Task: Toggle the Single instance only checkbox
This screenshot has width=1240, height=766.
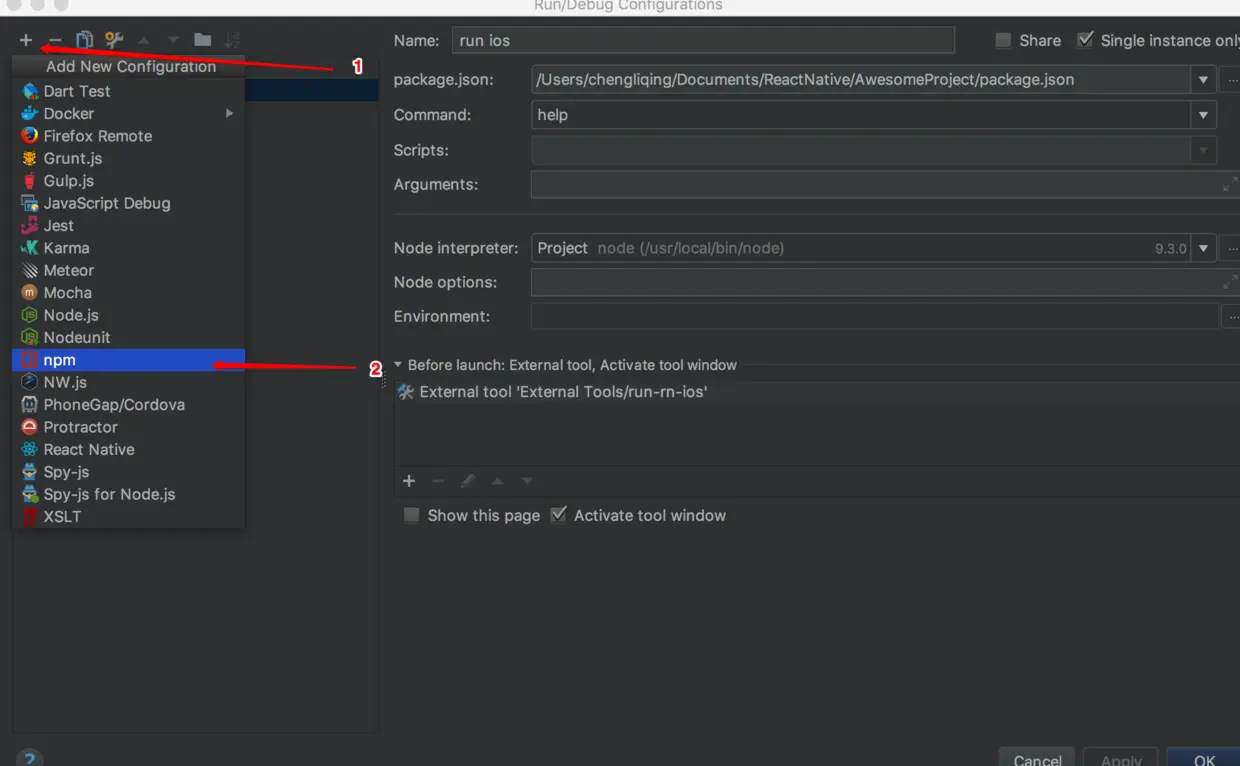Action: (1085, 40)
